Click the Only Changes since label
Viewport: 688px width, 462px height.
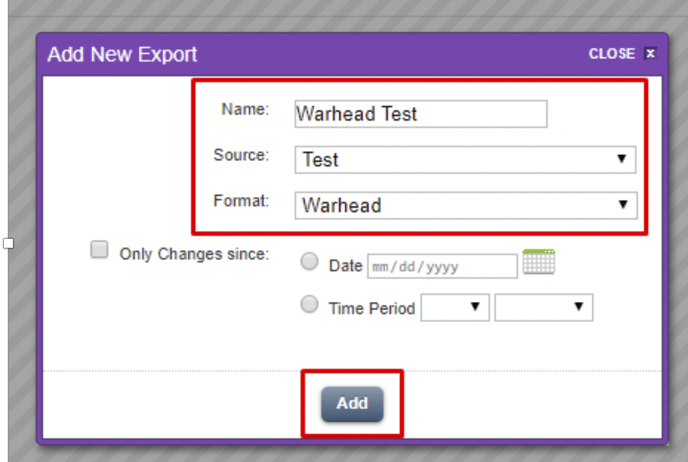pos(194,254)
